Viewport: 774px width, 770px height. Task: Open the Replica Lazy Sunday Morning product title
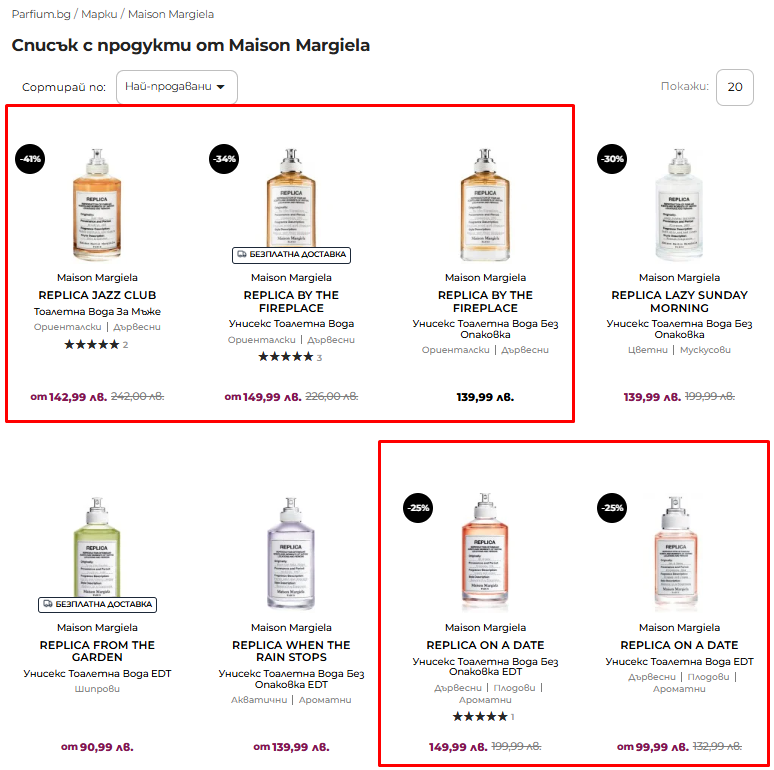tap(679, 302)
